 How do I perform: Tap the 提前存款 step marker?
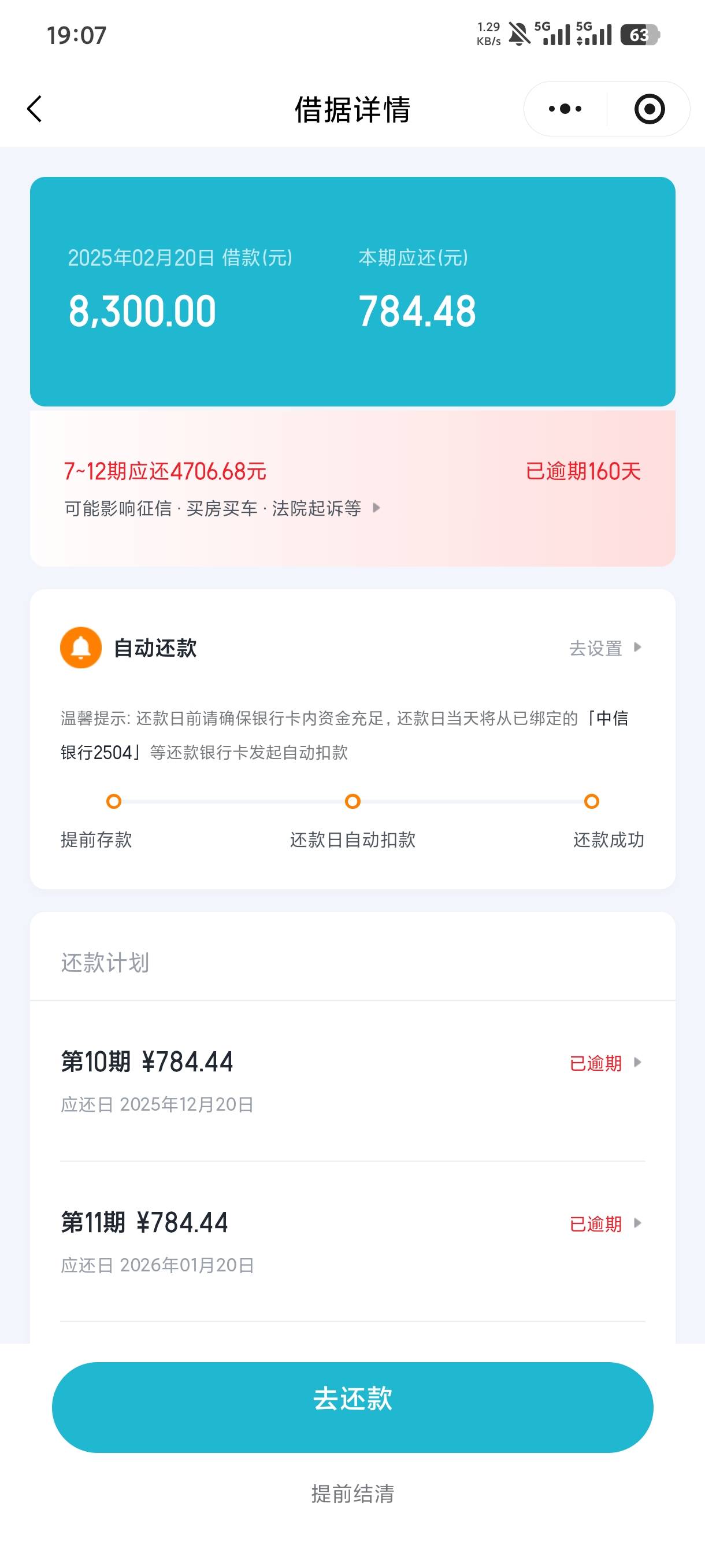click(x=114, y=801)
